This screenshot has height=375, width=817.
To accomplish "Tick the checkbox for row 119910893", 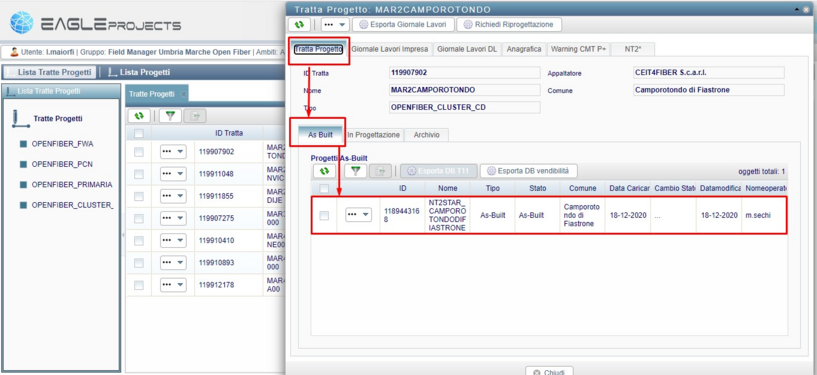I will coord(139,263).
